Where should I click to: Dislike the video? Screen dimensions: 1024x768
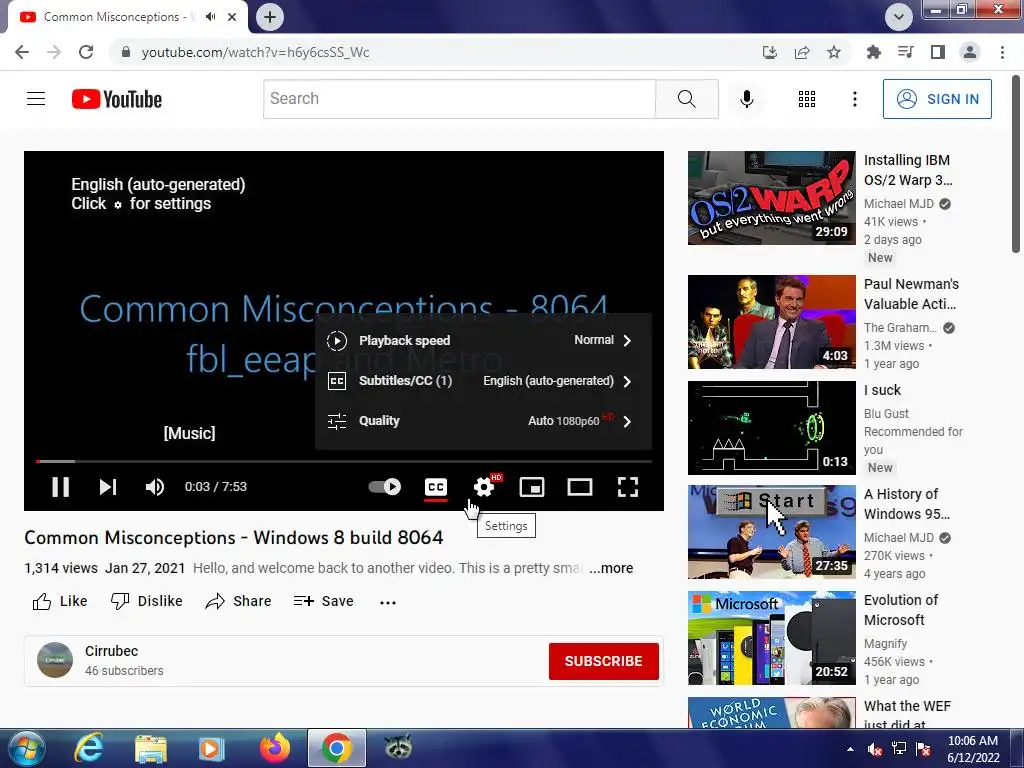click(x=147, y=601)
